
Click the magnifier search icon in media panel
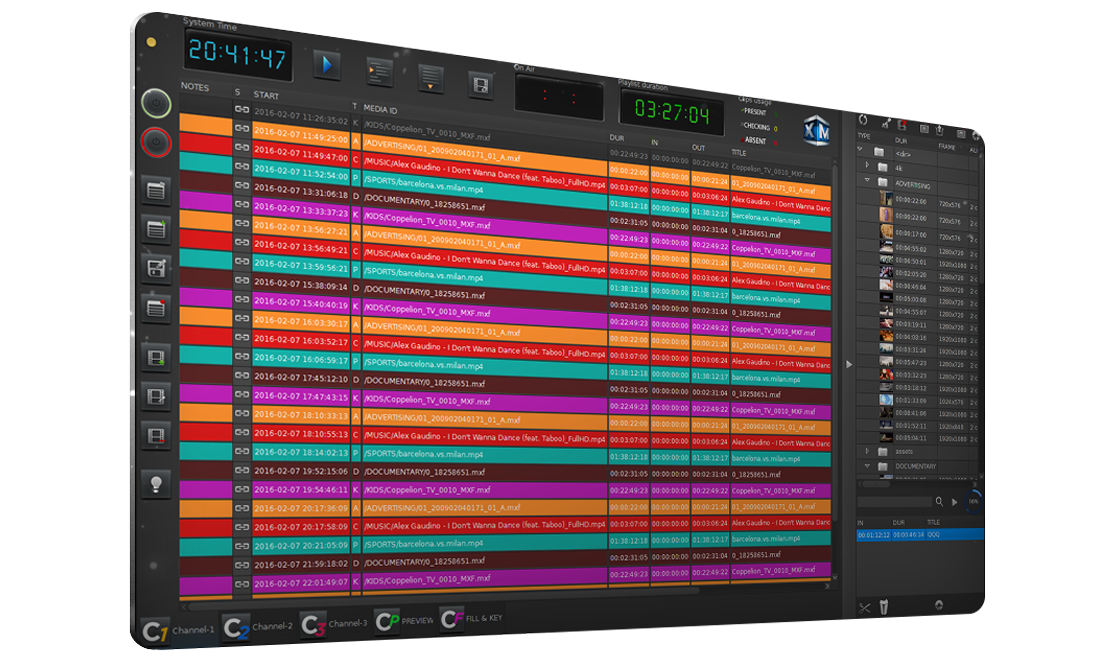(x=938, y=501)
